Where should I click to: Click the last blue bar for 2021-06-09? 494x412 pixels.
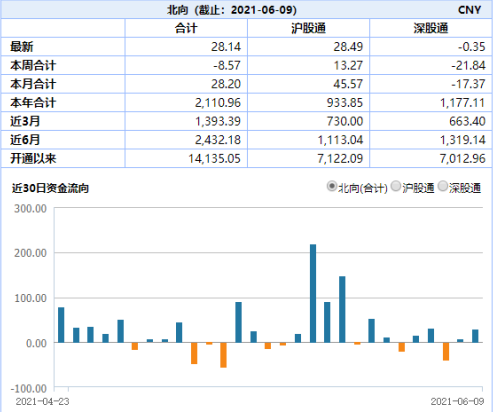(475, 336)
